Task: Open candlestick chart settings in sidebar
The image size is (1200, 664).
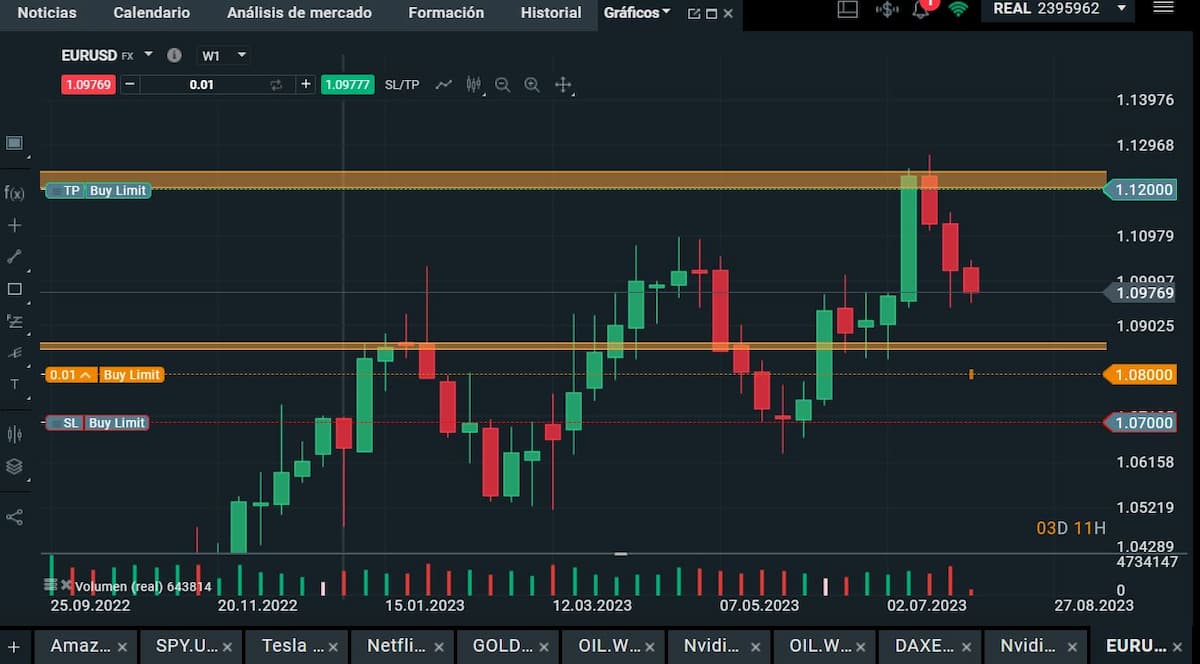Action: click(14, 434)
